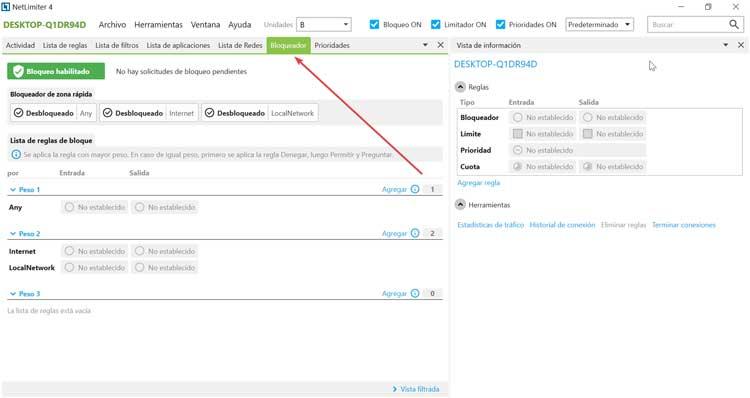
Task: Toggle the Bloqueo ON checkbox
Action: (x=374, y=24)
